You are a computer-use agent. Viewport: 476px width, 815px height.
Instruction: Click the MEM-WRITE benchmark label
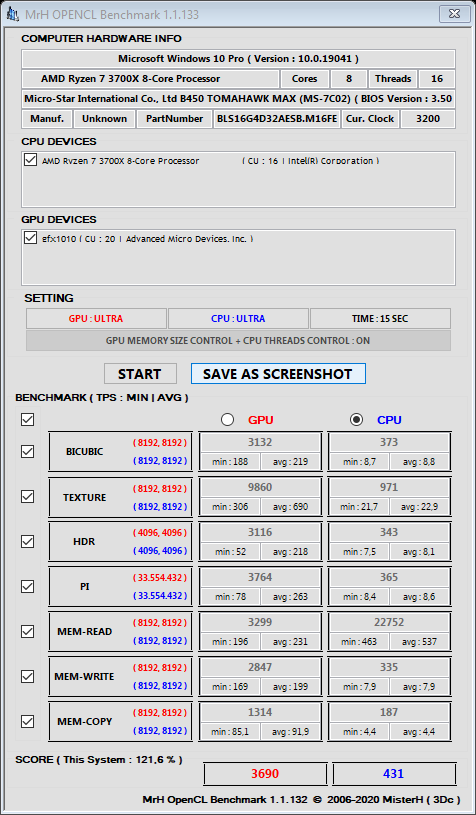pos(84,677)
